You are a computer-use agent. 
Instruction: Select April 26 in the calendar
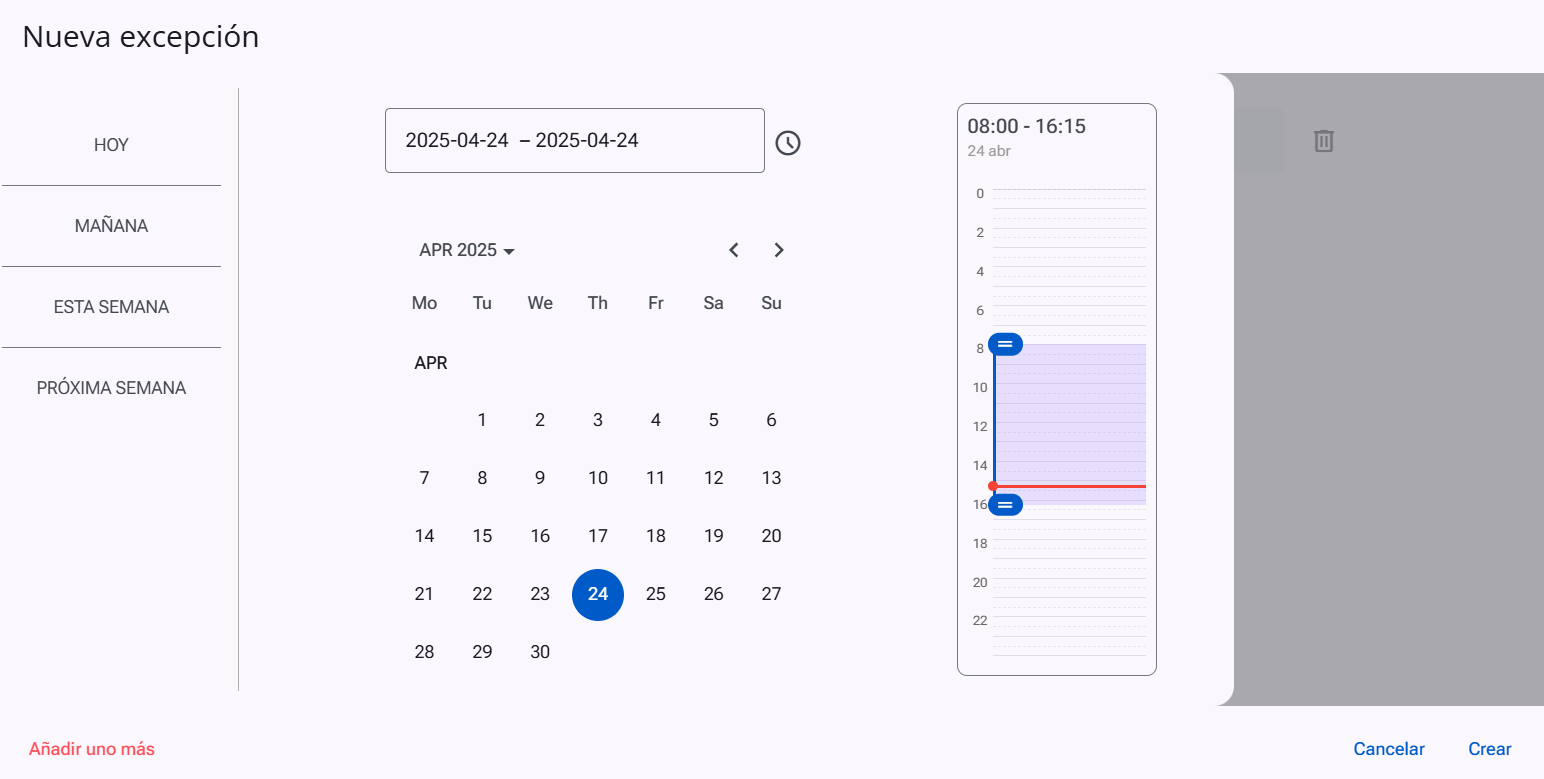coord(713,594)
